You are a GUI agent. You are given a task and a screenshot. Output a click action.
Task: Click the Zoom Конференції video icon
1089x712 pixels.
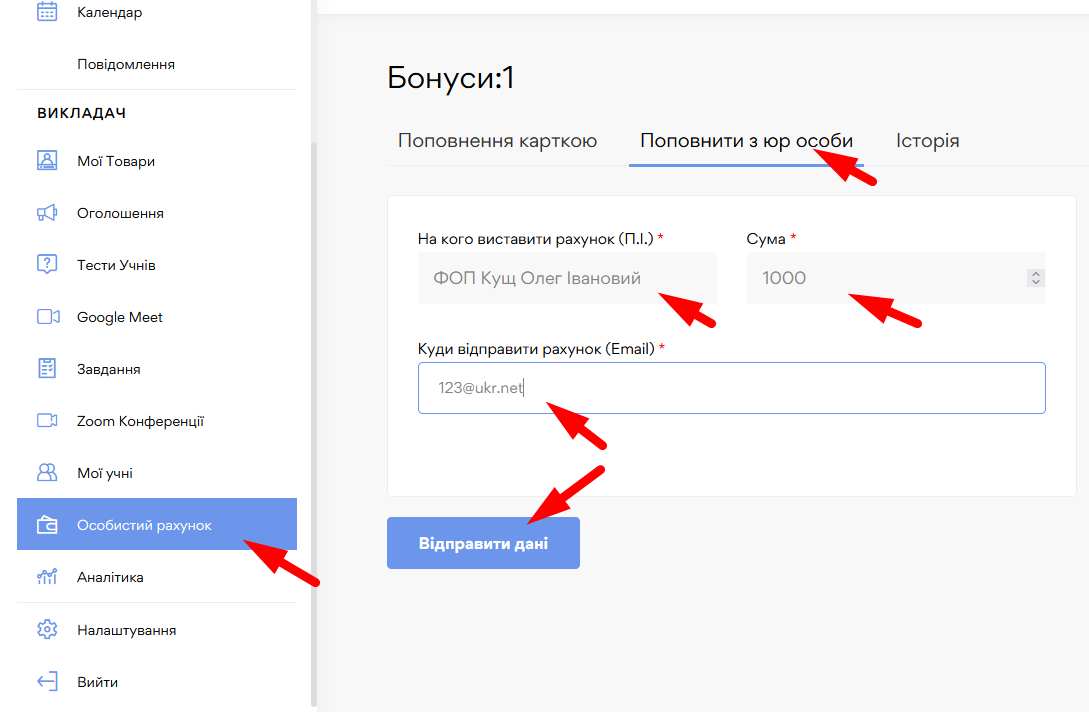coord(47,421)
